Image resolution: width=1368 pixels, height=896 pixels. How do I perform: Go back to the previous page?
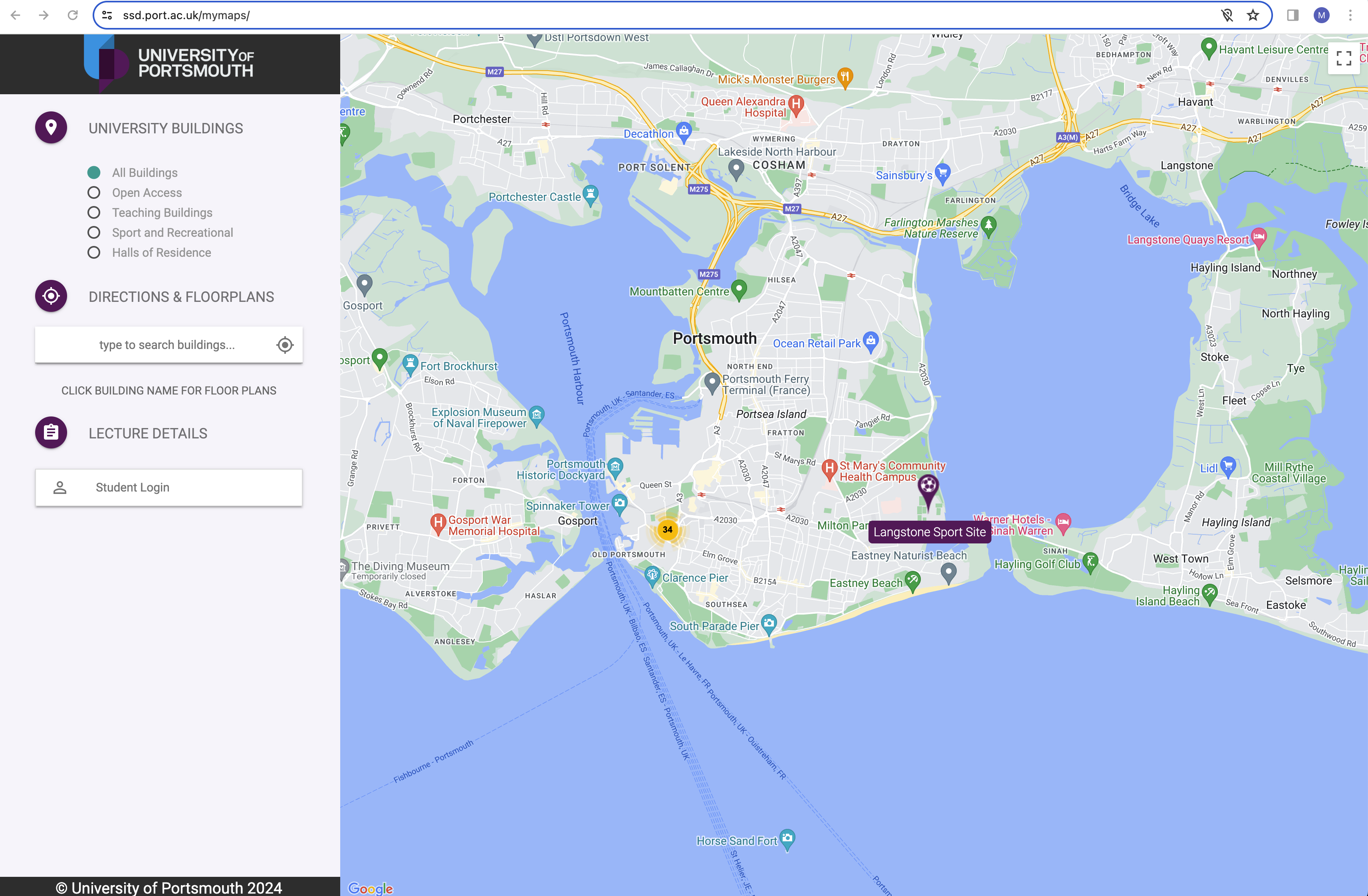16,16
